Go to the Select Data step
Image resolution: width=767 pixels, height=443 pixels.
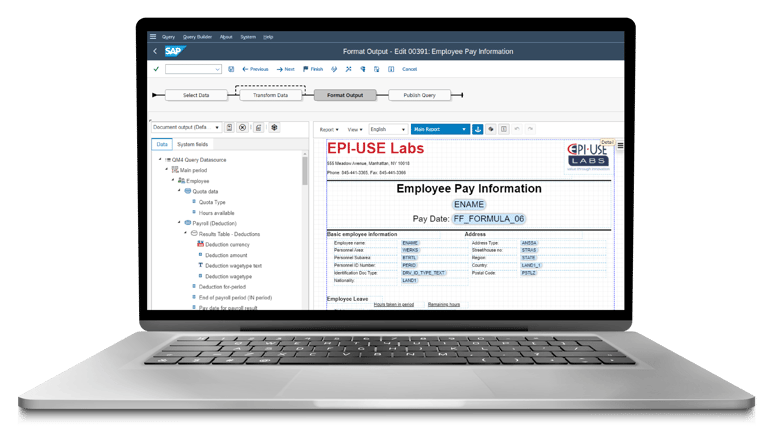[196, 95]
